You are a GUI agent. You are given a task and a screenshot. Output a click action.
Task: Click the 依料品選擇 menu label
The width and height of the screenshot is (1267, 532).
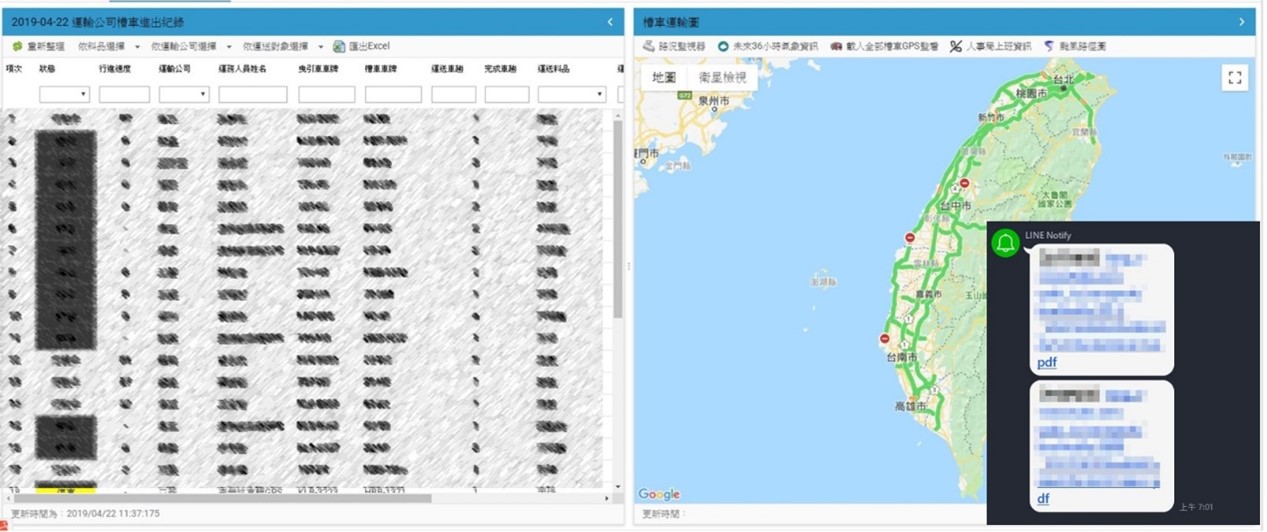coord(104,47)
